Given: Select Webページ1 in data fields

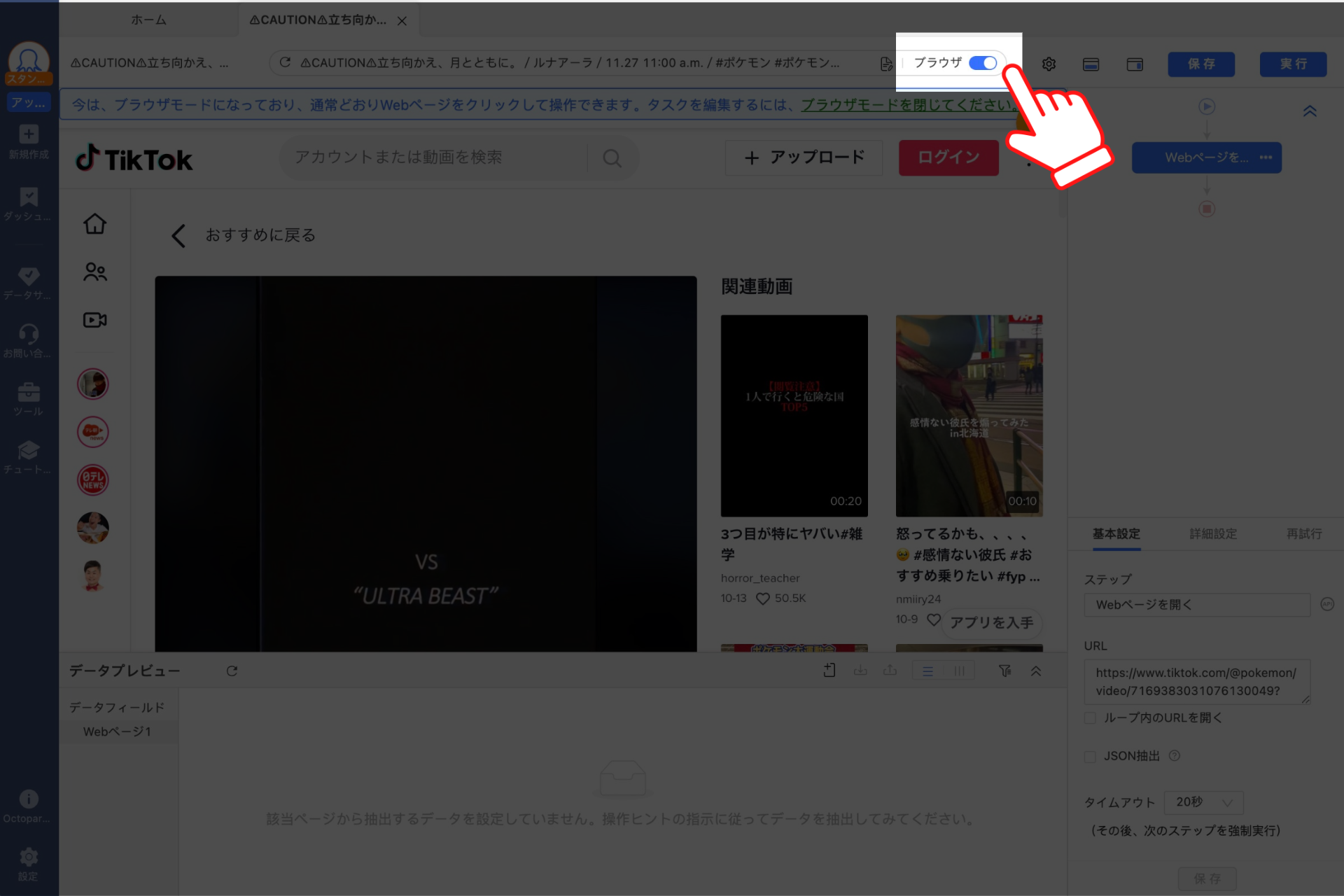Looking at the screenshot, I should click(x=118, y=731).
